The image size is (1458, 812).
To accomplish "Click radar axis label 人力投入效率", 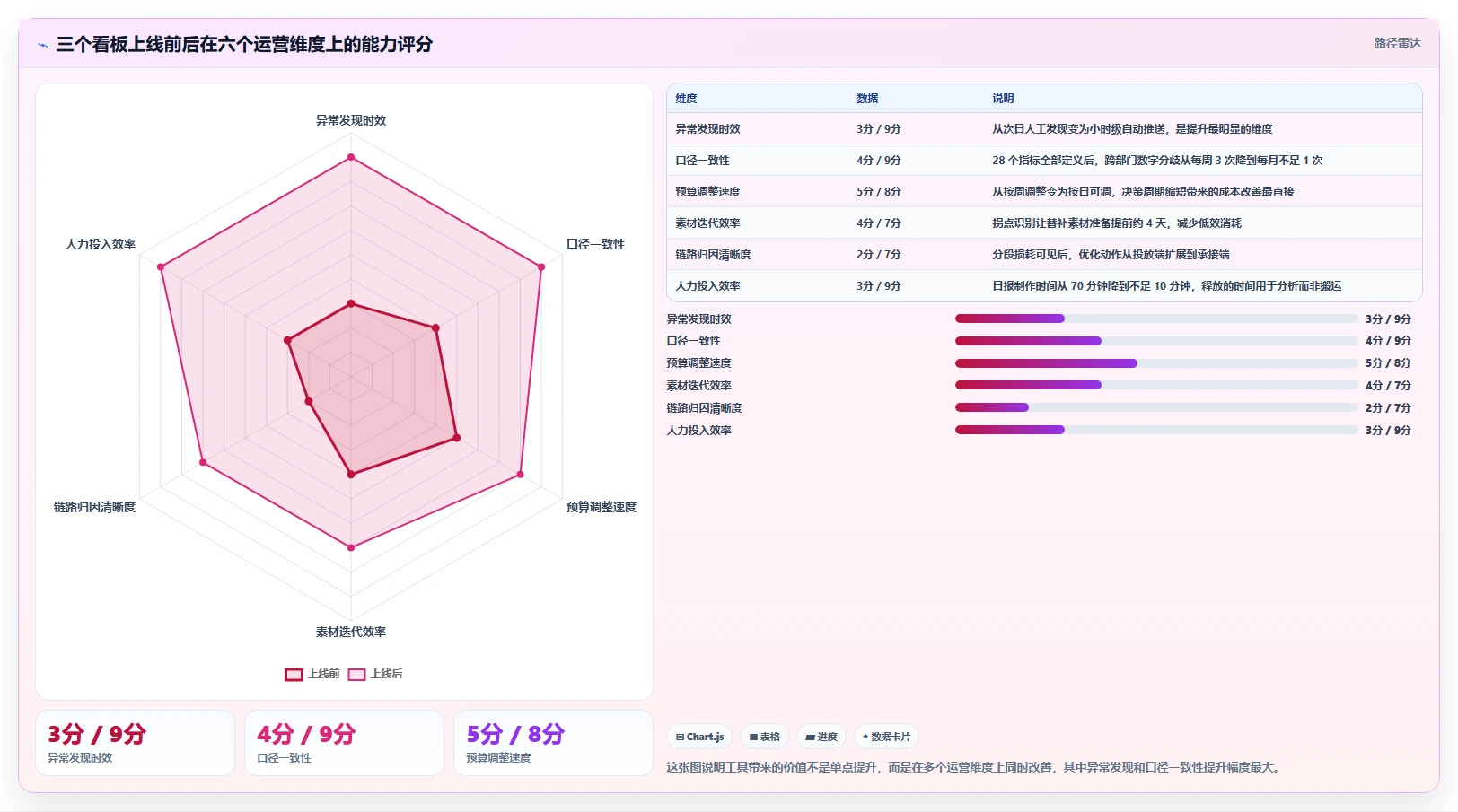I will tap(101, 244).
